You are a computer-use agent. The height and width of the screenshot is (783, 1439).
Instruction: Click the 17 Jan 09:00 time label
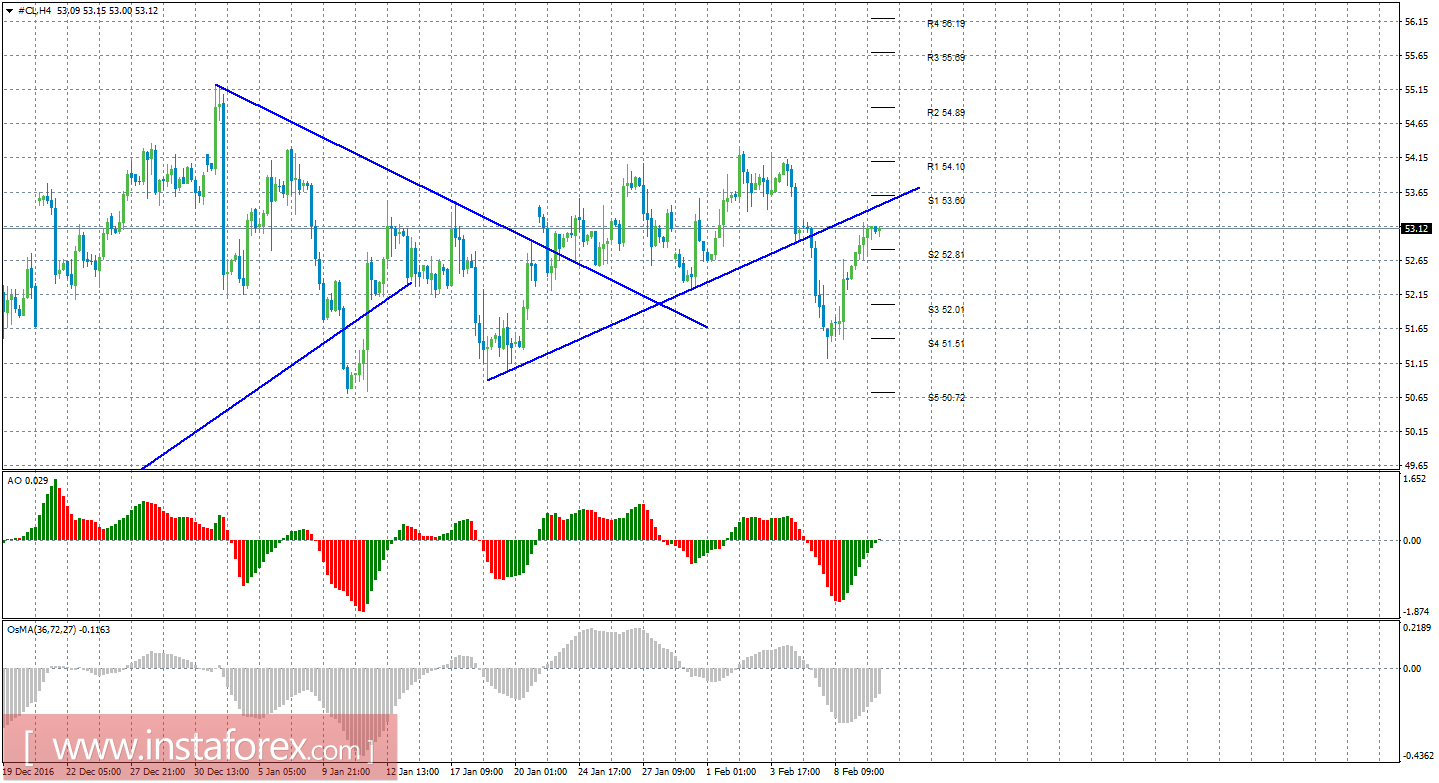pyautogui.click(x=476, y=772)
